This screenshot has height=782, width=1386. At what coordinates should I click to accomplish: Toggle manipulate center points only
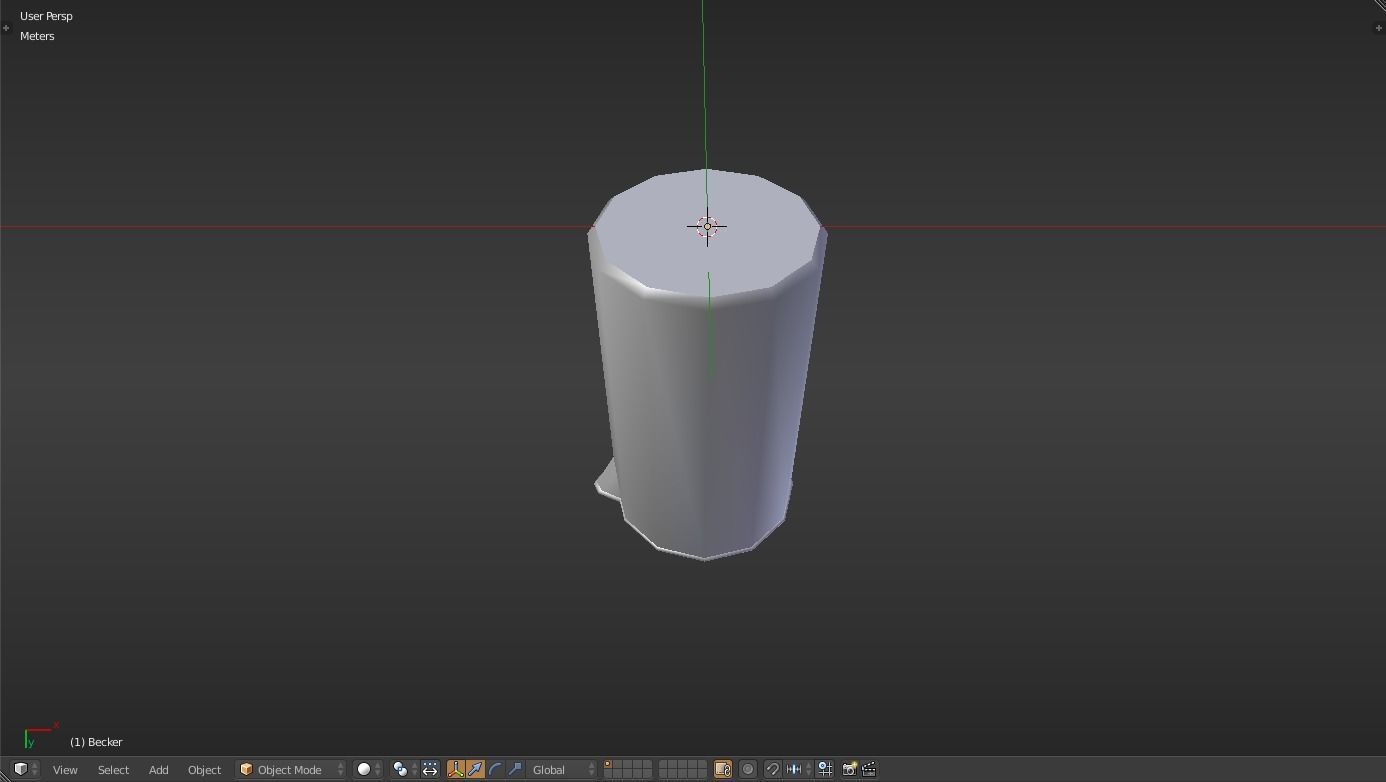coord(430,769)
